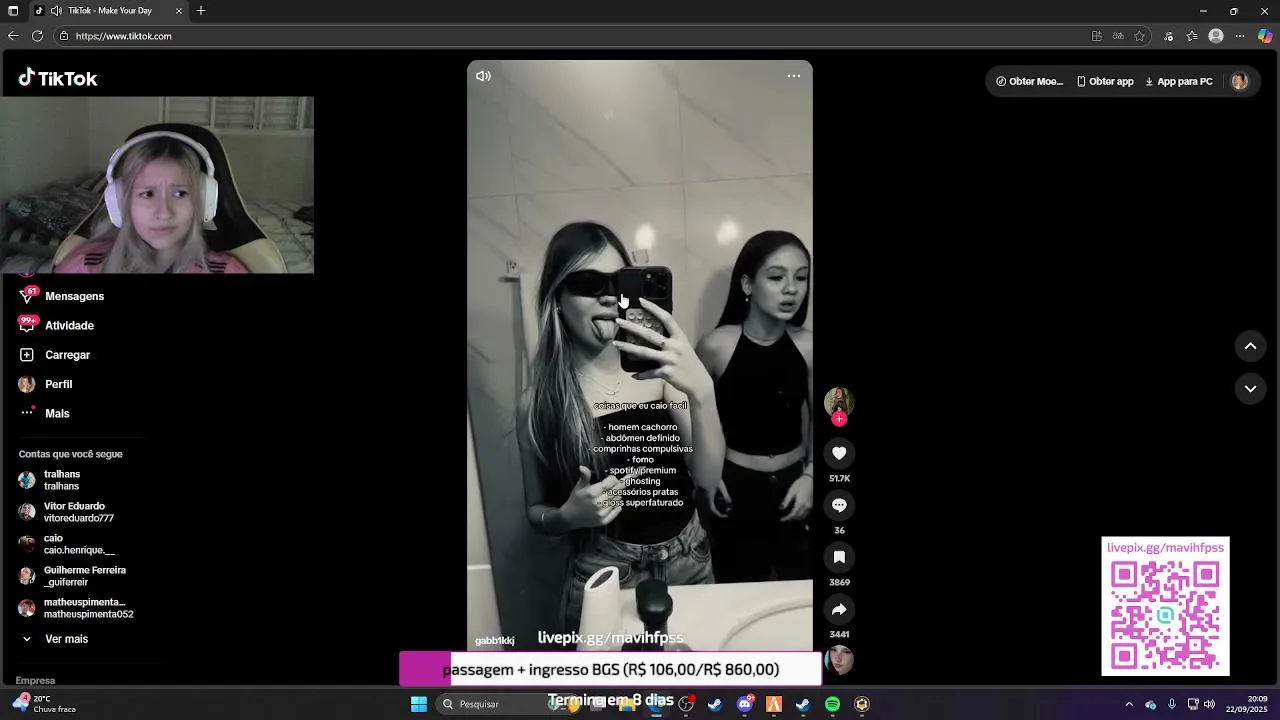Share the video with the arrow icon
The width and height of the screenshot is (1280, 720).
point(839,609)
